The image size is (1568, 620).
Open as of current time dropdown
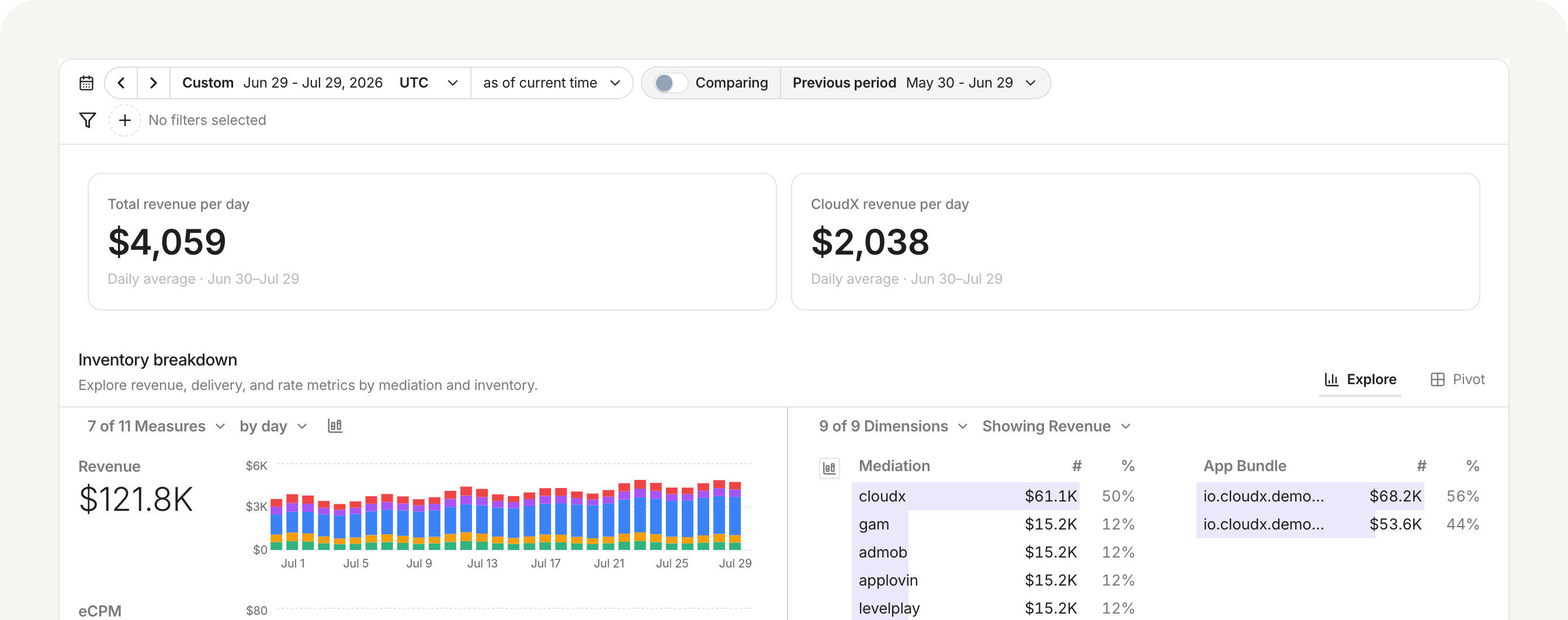[551, 83]
